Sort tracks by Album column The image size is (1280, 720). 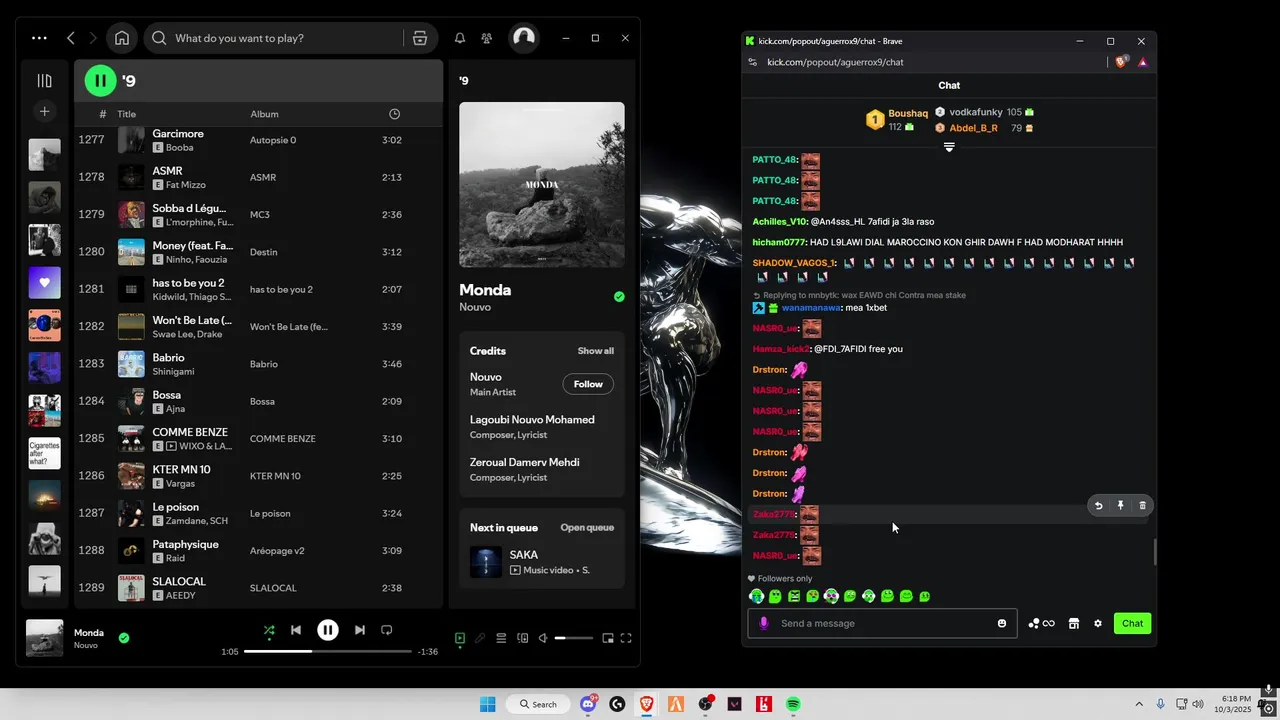pos(264,114)
